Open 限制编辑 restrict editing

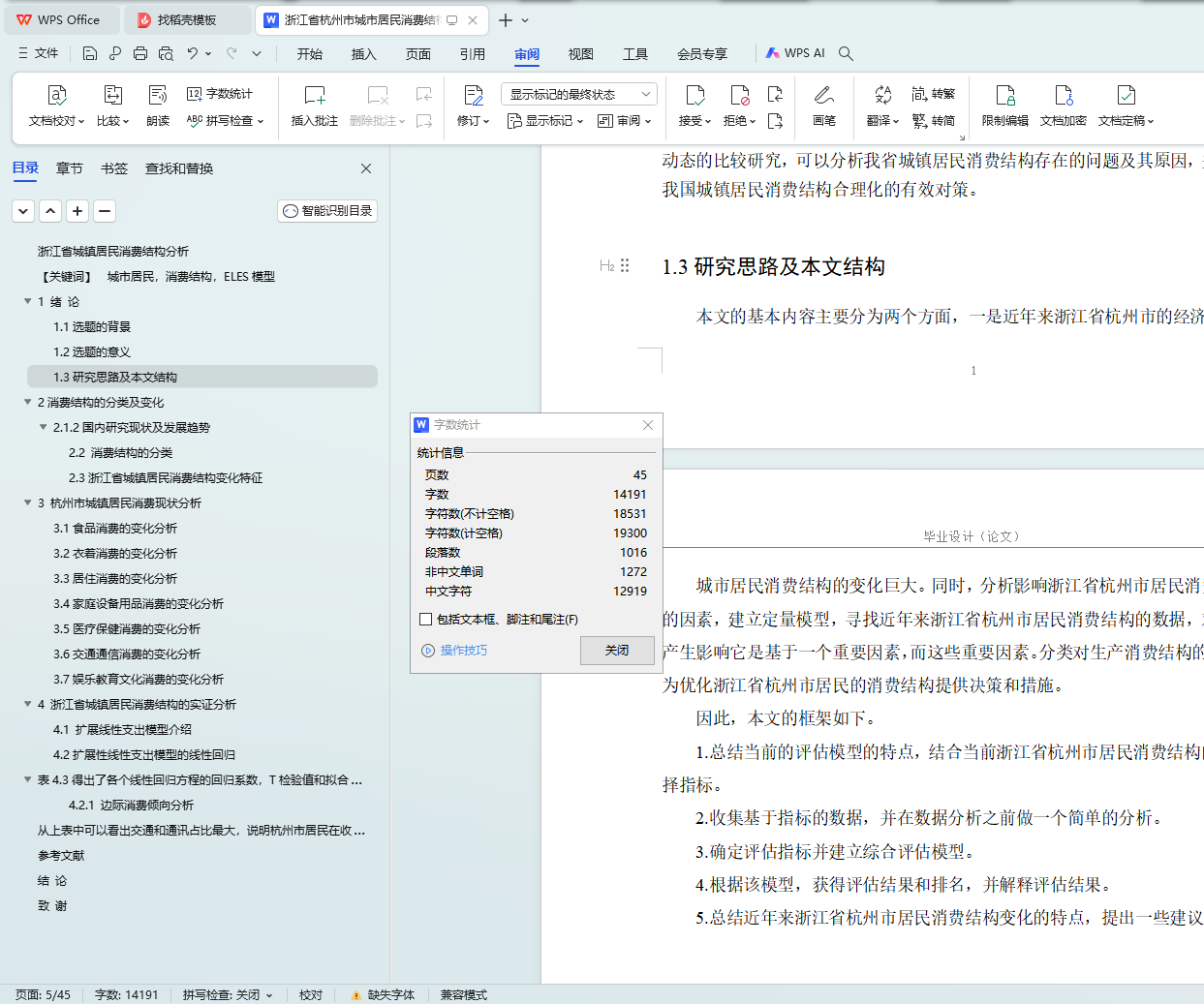coord(1005,106)
